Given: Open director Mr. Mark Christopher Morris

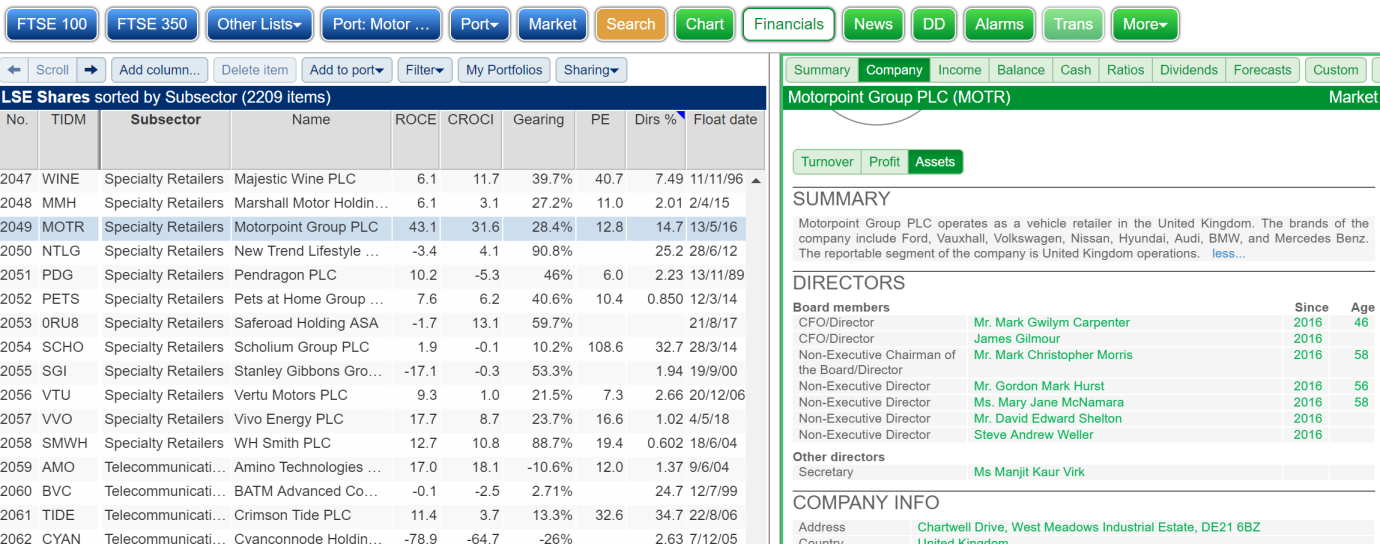Looking at the screenshot, I should pyautogui.click(x=1053, y=355).
